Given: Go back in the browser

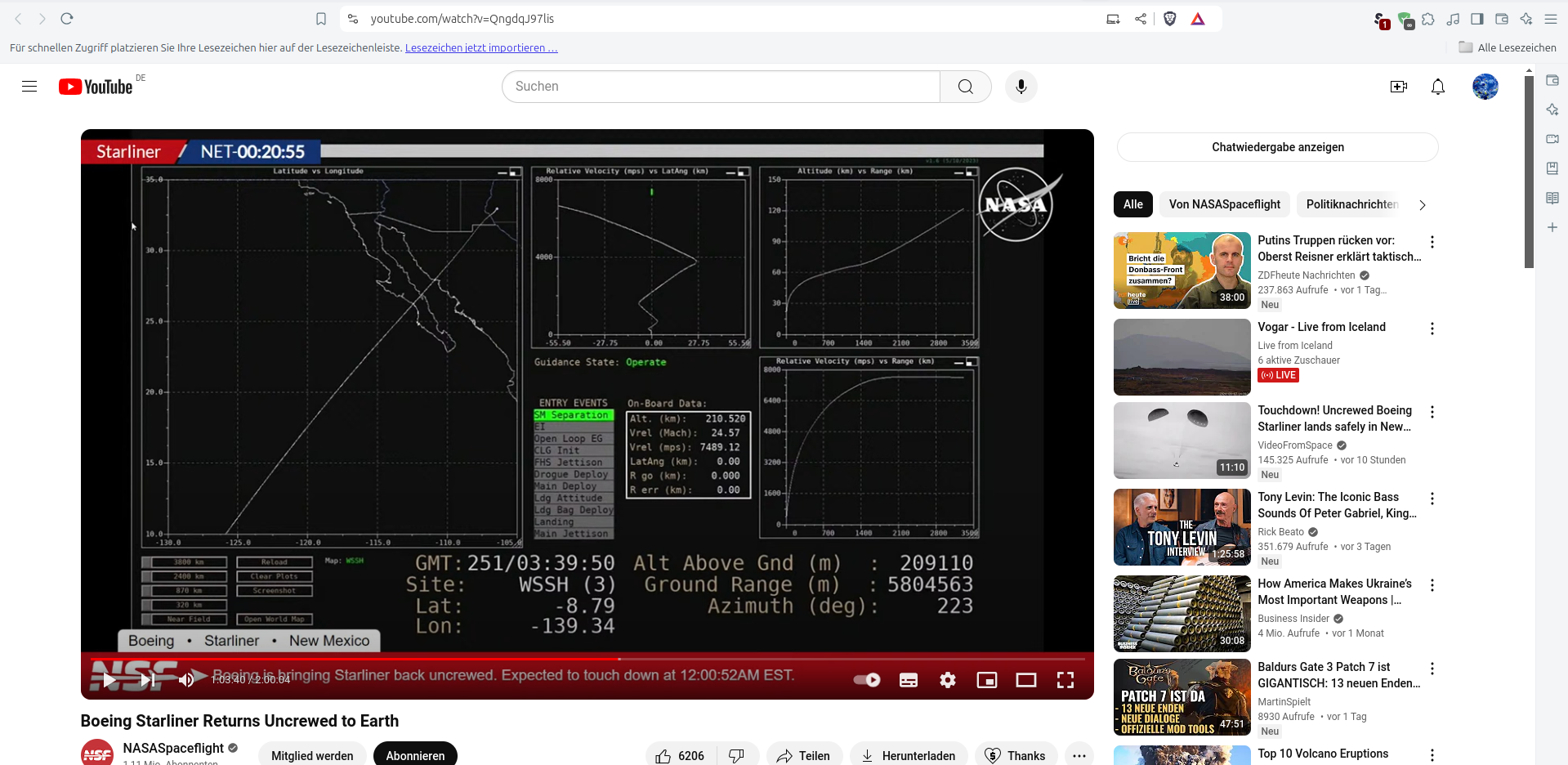Looking at the screenshot, I should 18,18.
